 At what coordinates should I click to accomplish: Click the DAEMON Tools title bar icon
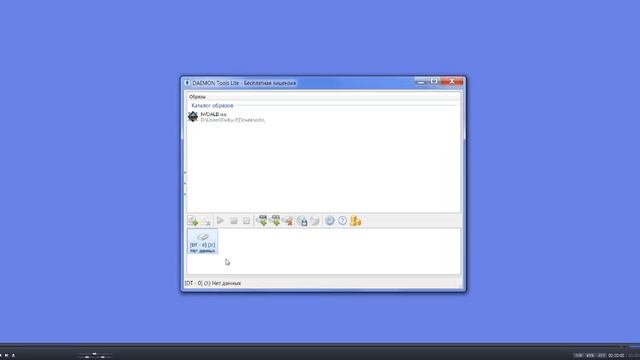point(187,83)
